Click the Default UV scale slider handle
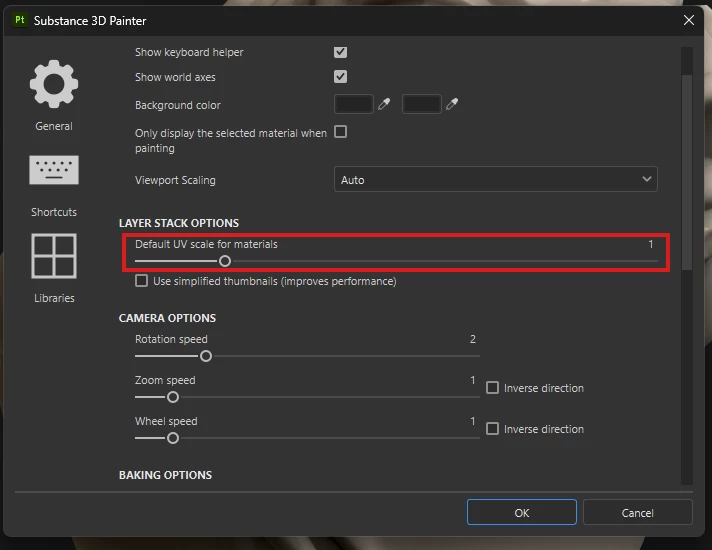The image size is (712, 550). click(225, 261)
